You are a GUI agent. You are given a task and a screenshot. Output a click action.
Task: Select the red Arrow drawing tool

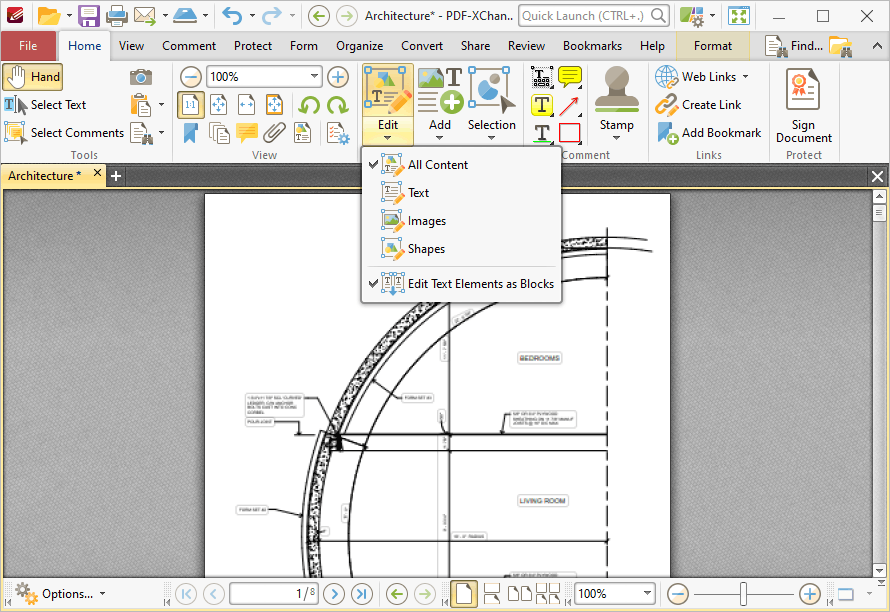click(569, 105)
